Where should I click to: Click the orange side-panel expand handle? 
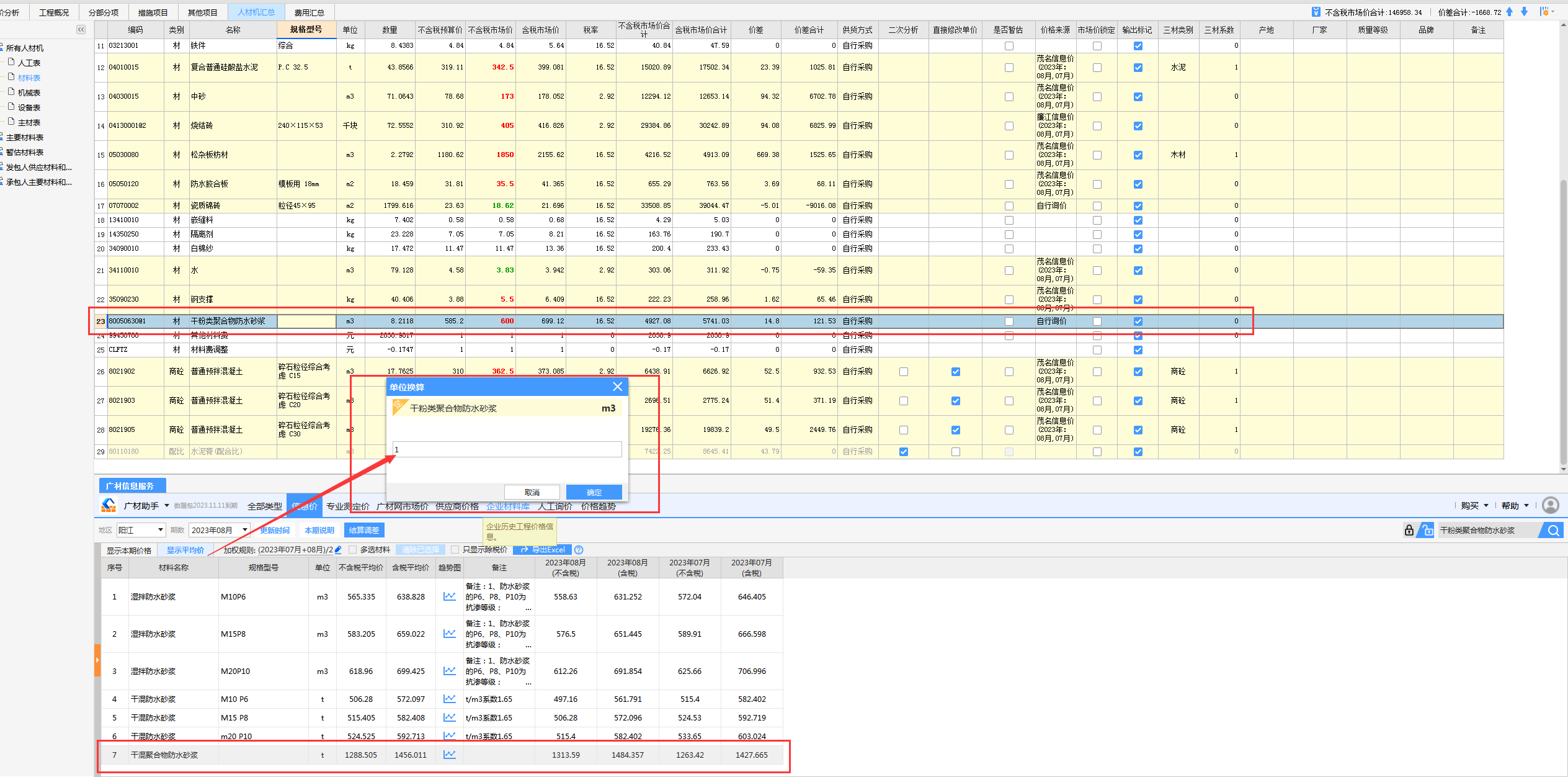pos(97,660)
